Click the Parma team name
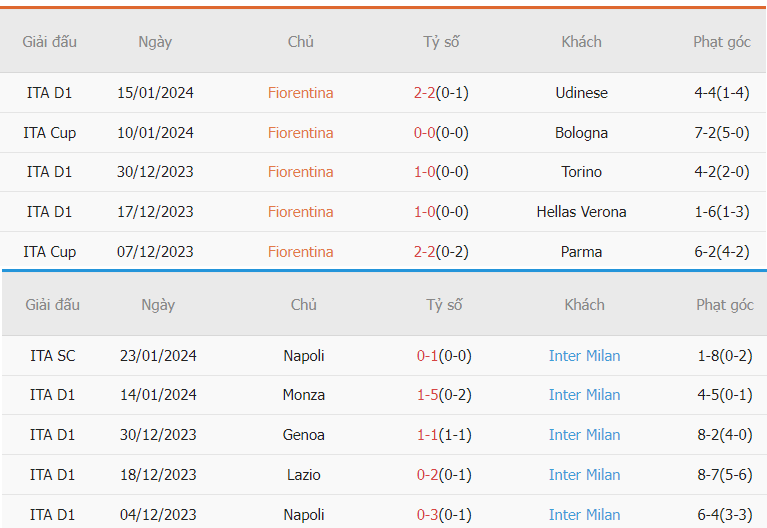 tap(581, 252)
